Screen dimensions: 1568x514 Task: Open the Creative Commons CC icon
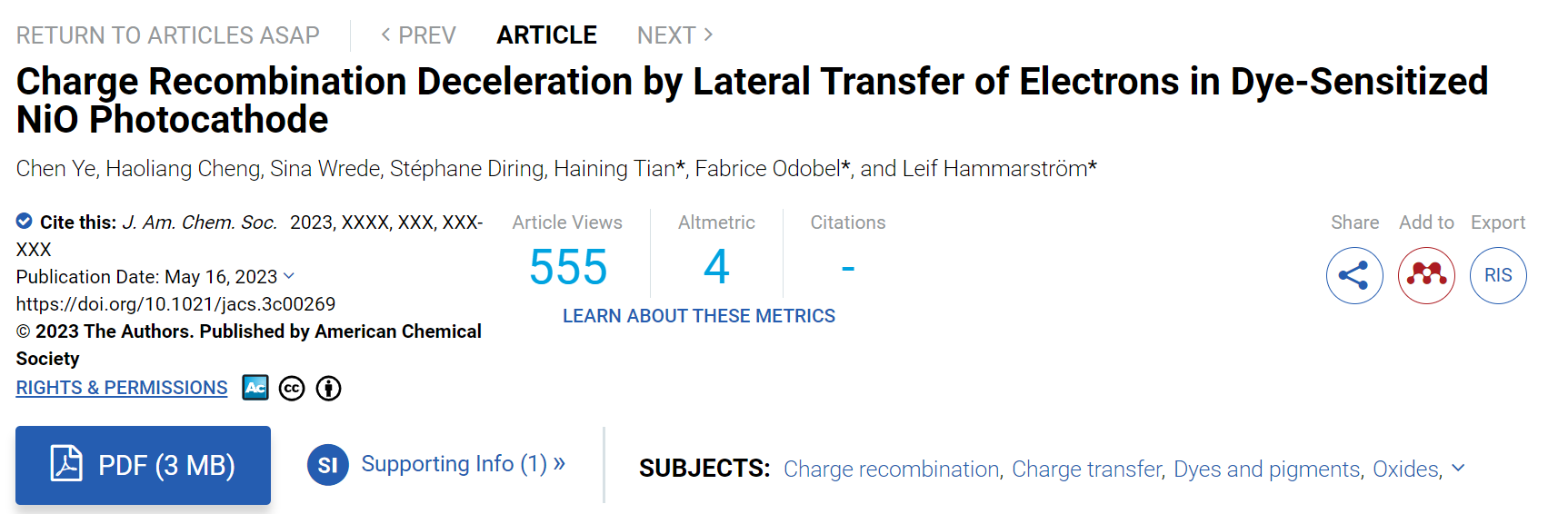(x=292, y=389)
